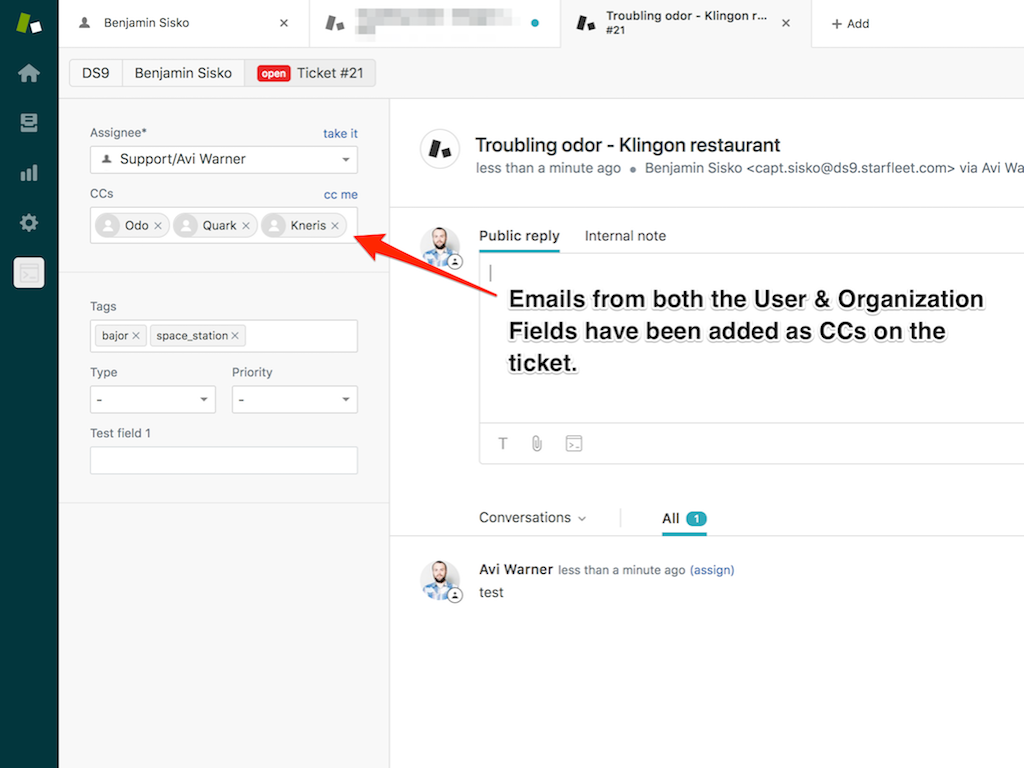
Task: Switch to the Internal note tab
Action: [x=625, y=236]
